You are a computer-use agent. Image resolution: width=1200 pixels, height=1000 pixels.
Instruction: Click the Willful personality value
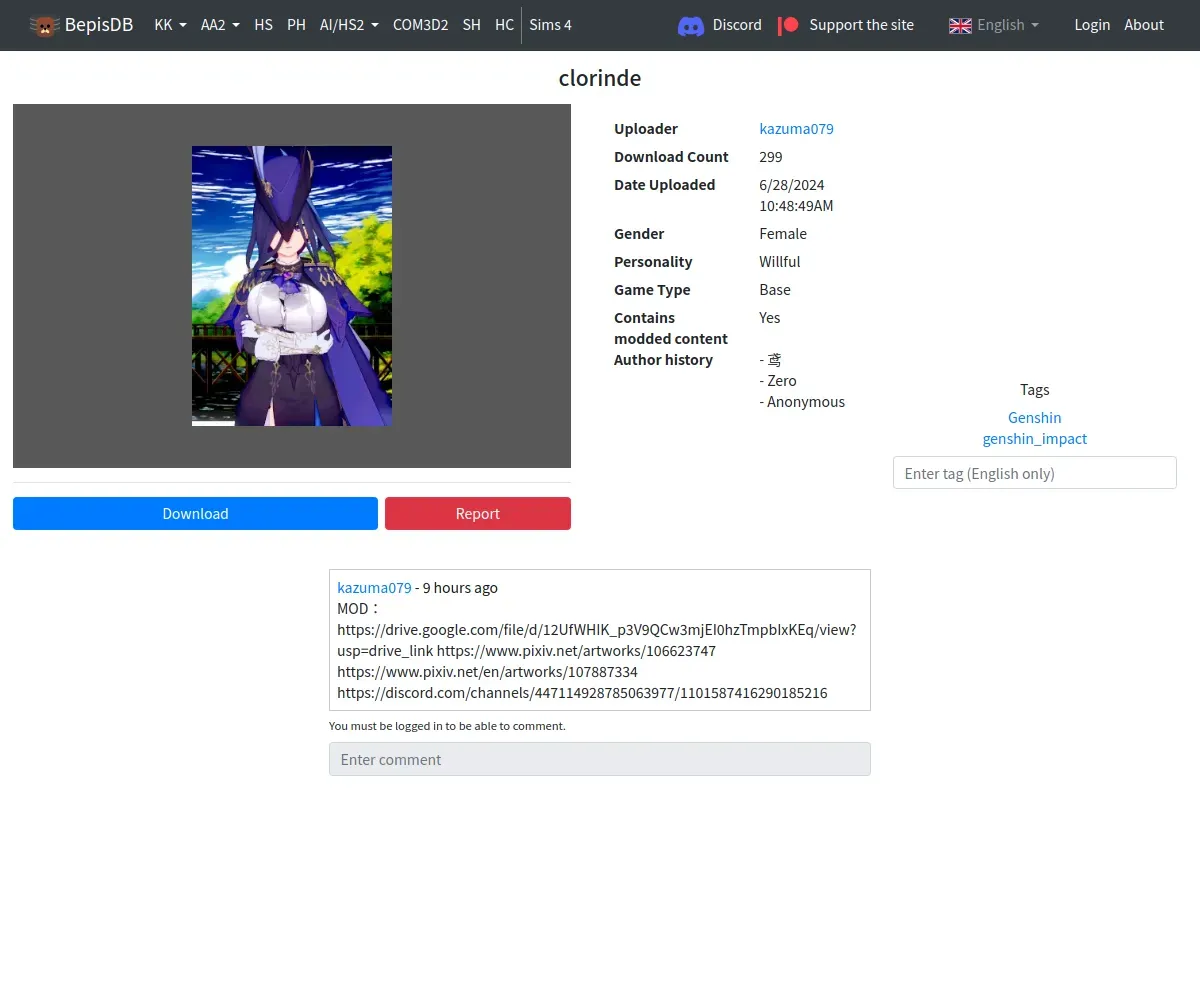[780, 262]
